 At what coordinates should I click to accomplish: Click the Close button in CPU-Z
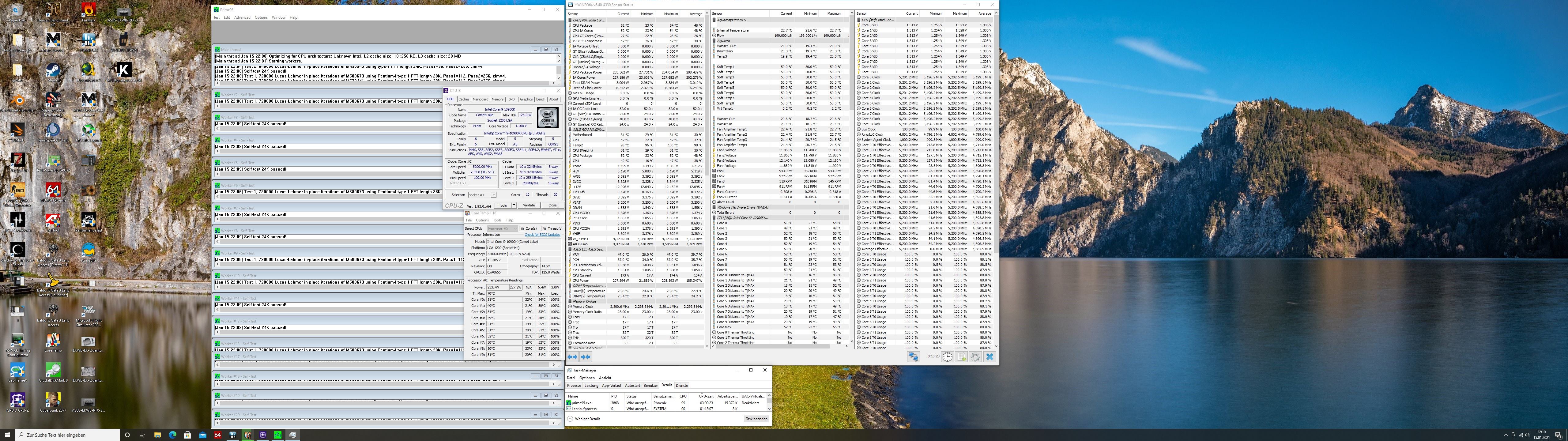click(552, 205)
